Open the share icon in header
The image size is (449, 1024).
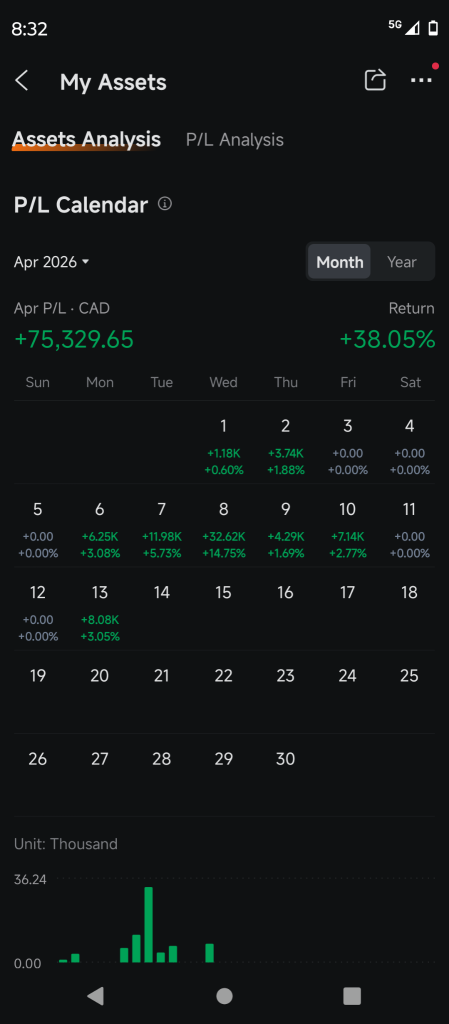375,80
